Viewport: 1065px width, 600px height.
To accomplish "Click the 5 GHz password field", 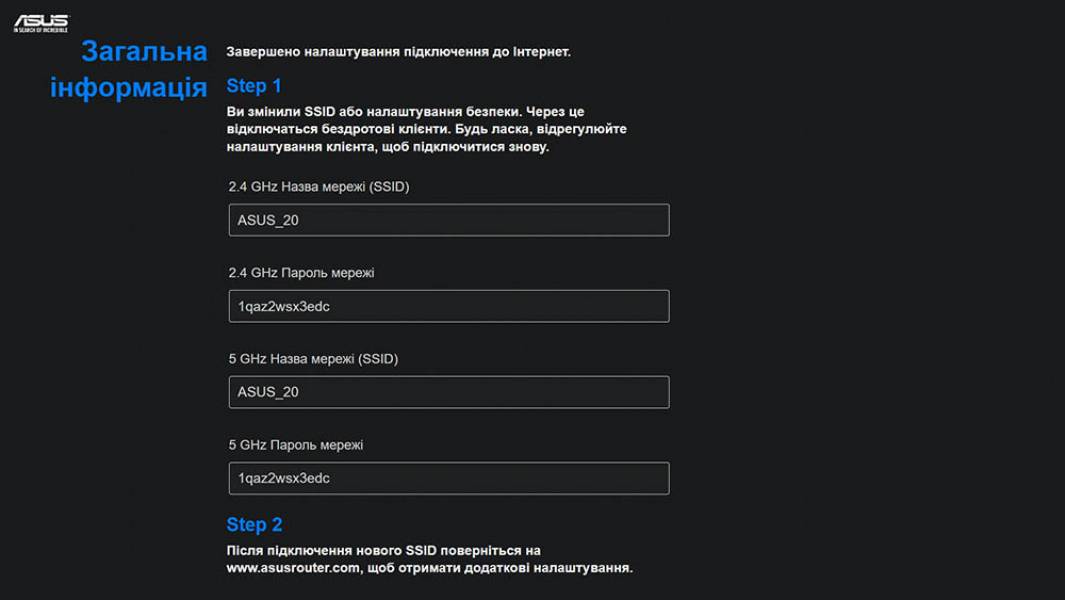I will click(x=447, y=478).
